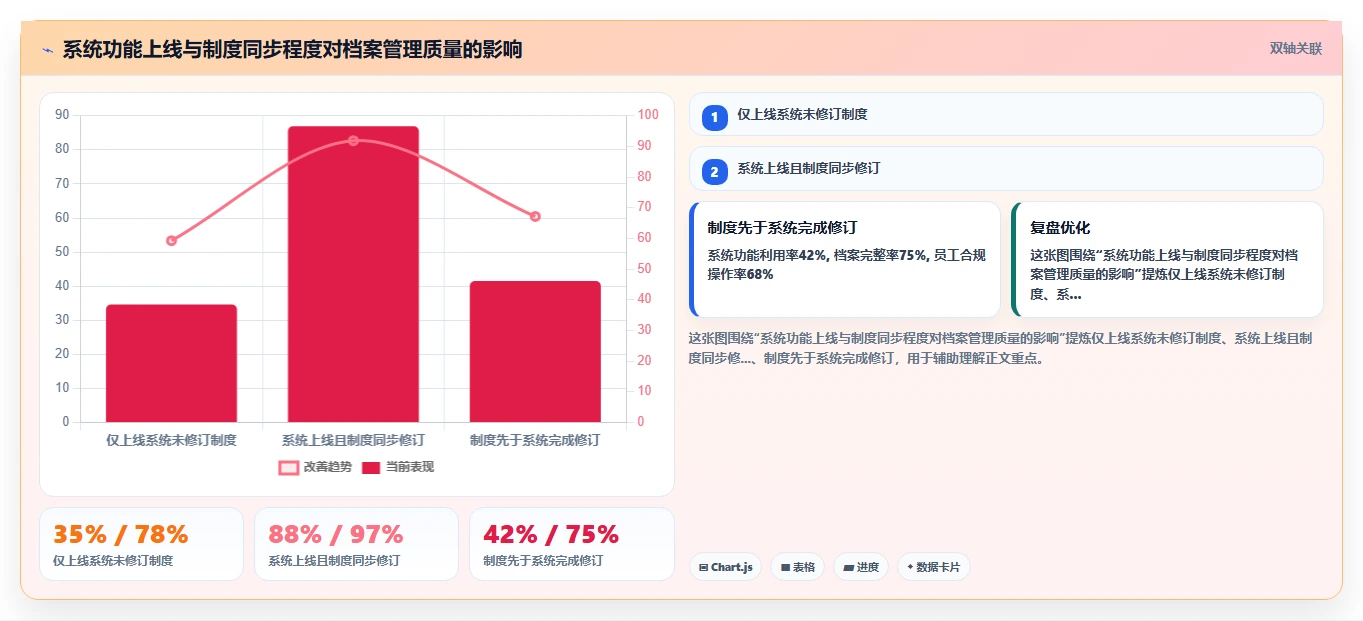Click the blue number 2 badge
Image resolution: width=1363 pixels, height=621 pixels.
coord(714,172)
